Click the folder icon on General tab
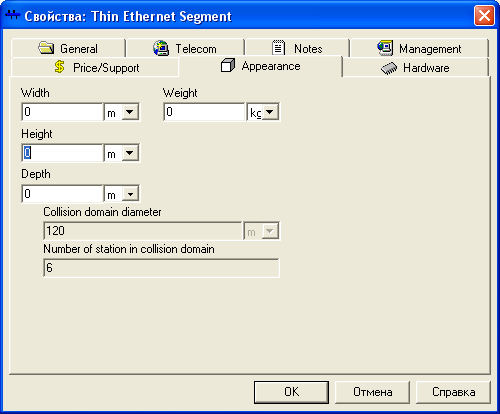Screen dimensions: 500x414 (x=46, y=48)
